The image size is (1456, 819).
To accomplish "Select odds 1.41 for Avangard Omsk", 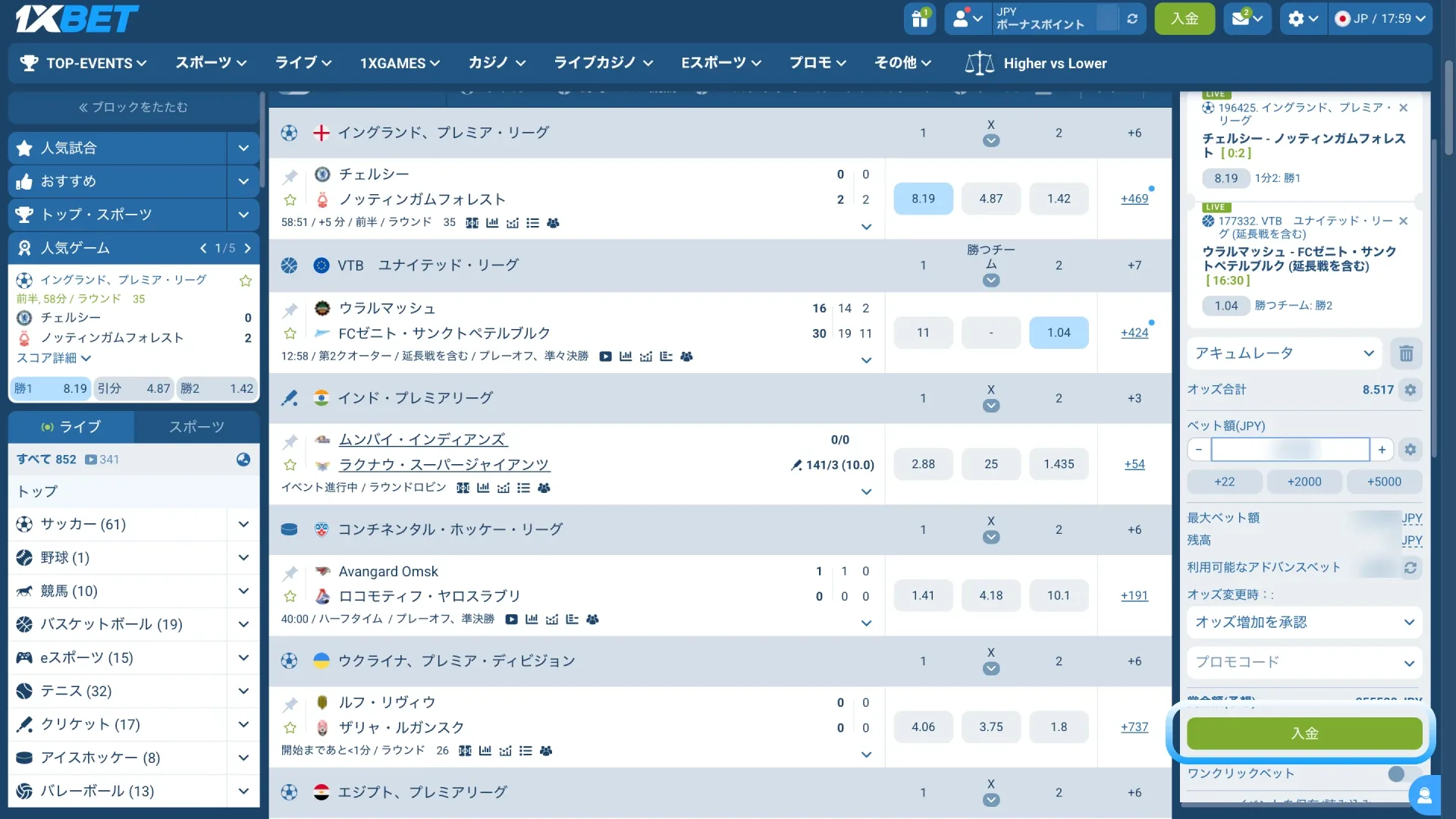I will pos(923,596).
